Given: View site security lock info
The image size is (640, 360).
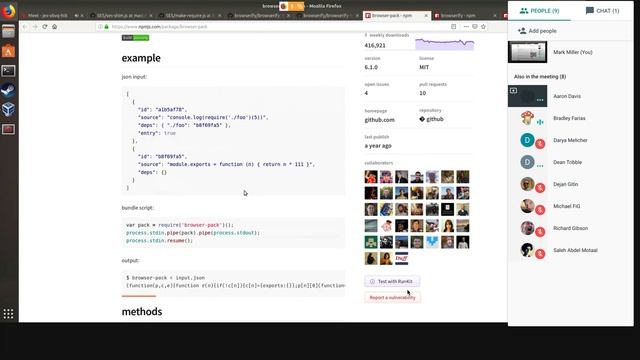Looking at the screenshot, I should [107, 27].
